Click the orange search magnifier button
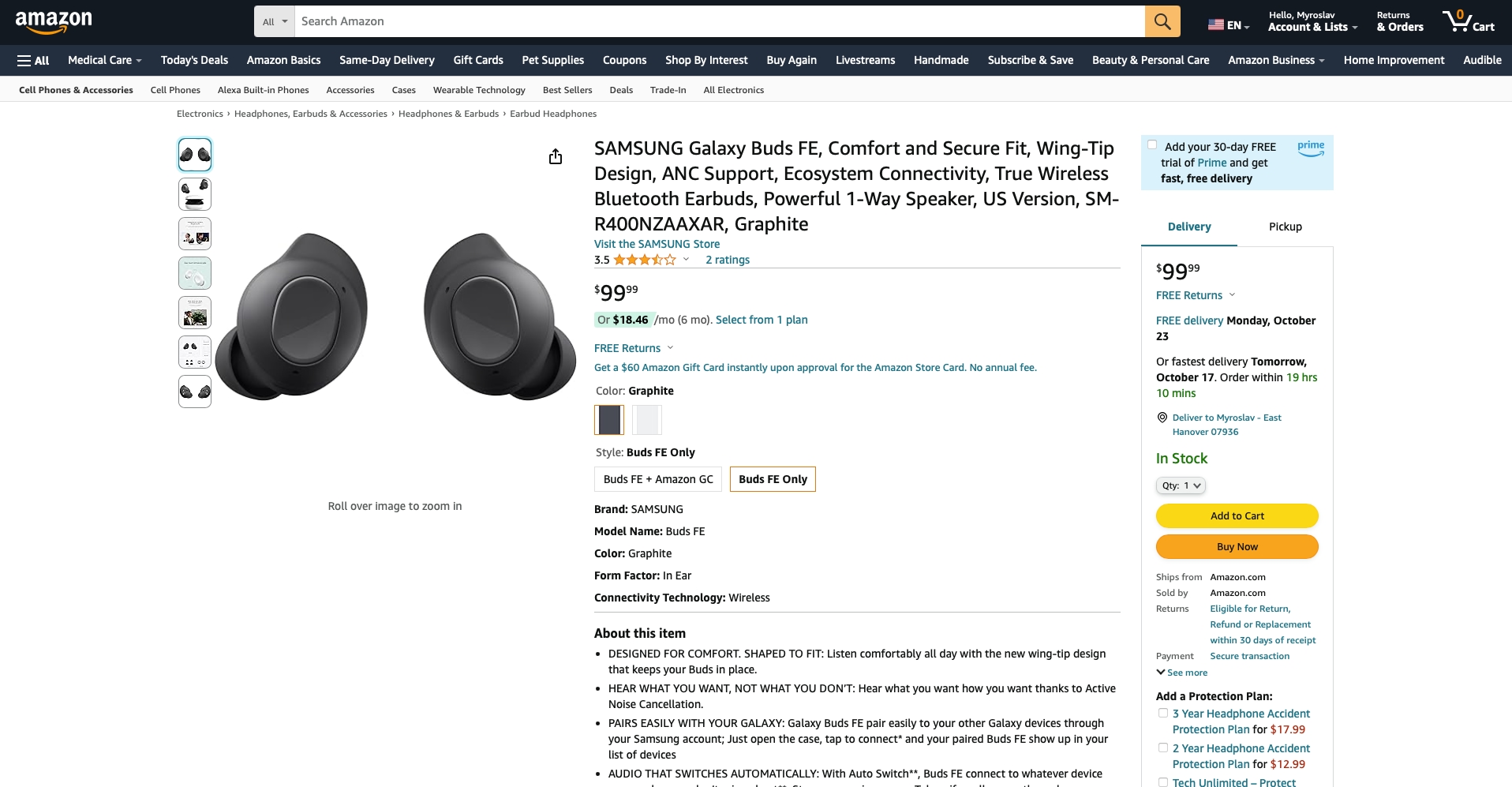 click(x=1162, y=21)
